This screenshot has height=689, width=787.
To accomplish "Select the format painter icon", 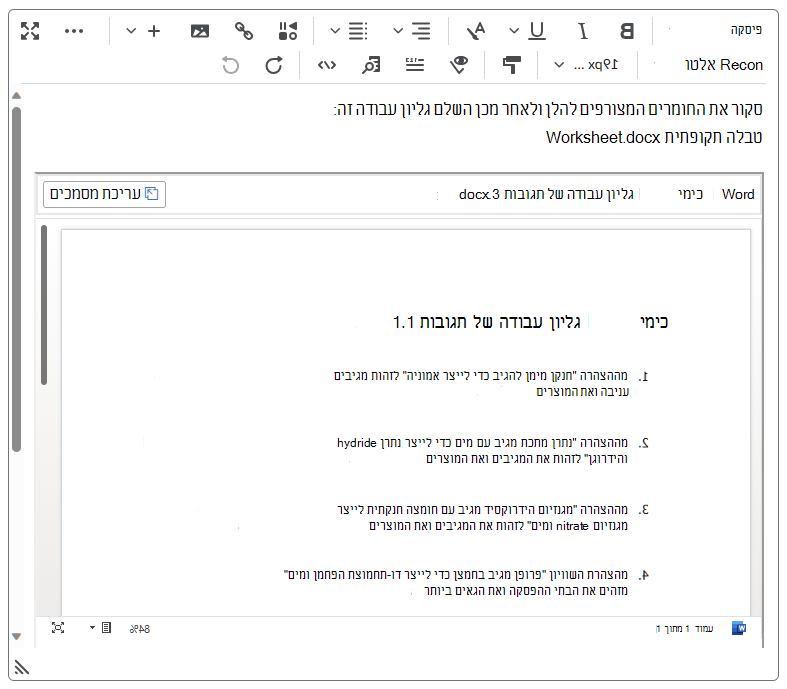I will click(x=511, y=65).
